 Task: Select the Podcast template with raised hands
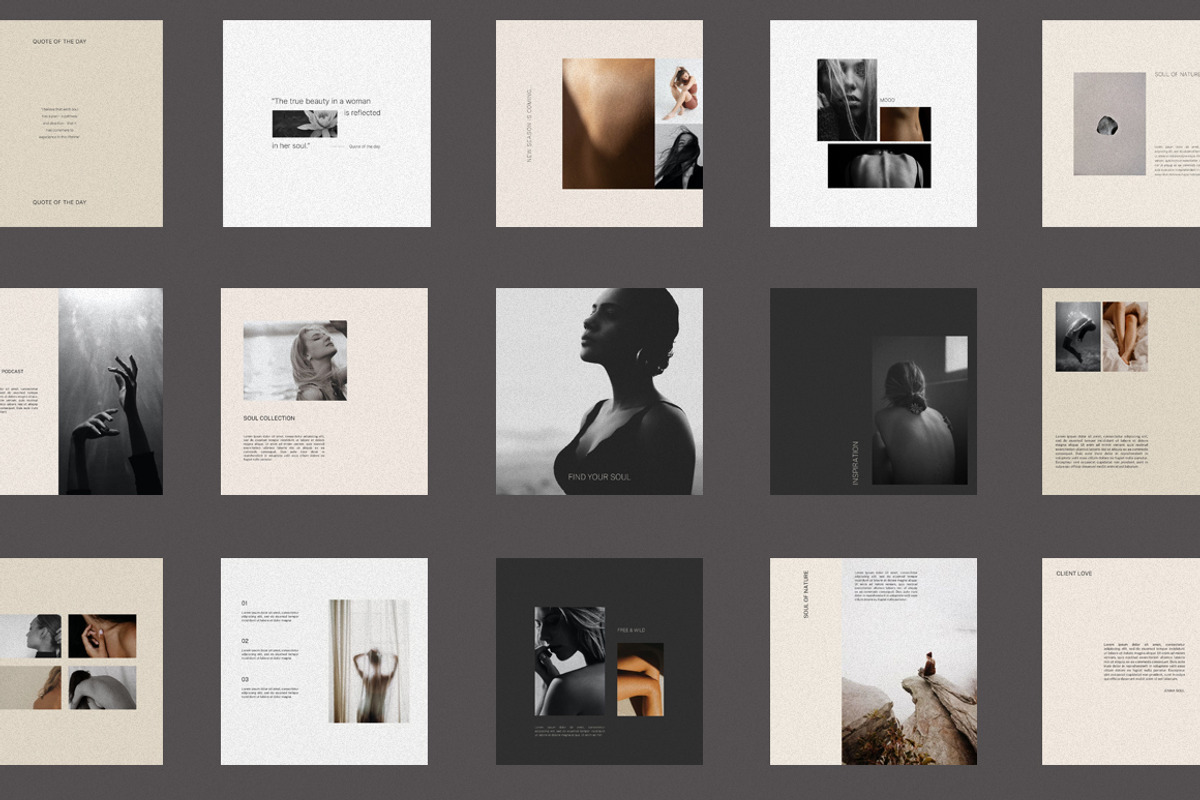coord(81,391)
